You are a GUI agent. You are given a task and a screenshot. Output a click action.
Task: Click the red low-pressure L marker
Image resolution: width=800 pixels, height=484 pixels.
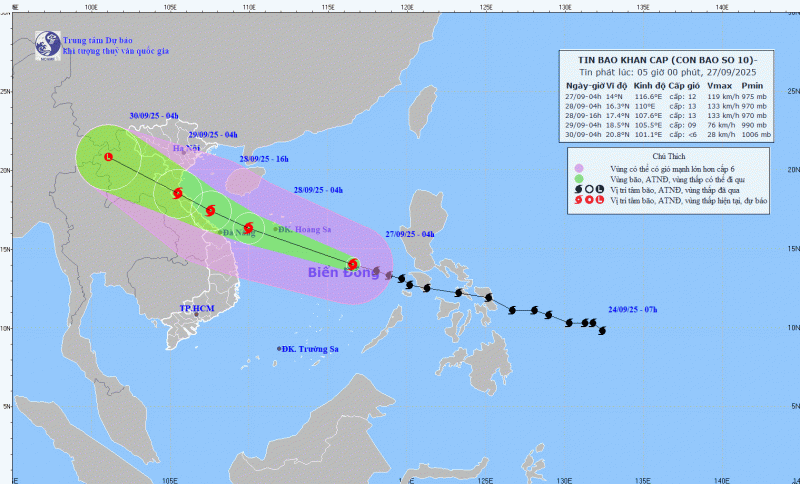pos(108,157)
